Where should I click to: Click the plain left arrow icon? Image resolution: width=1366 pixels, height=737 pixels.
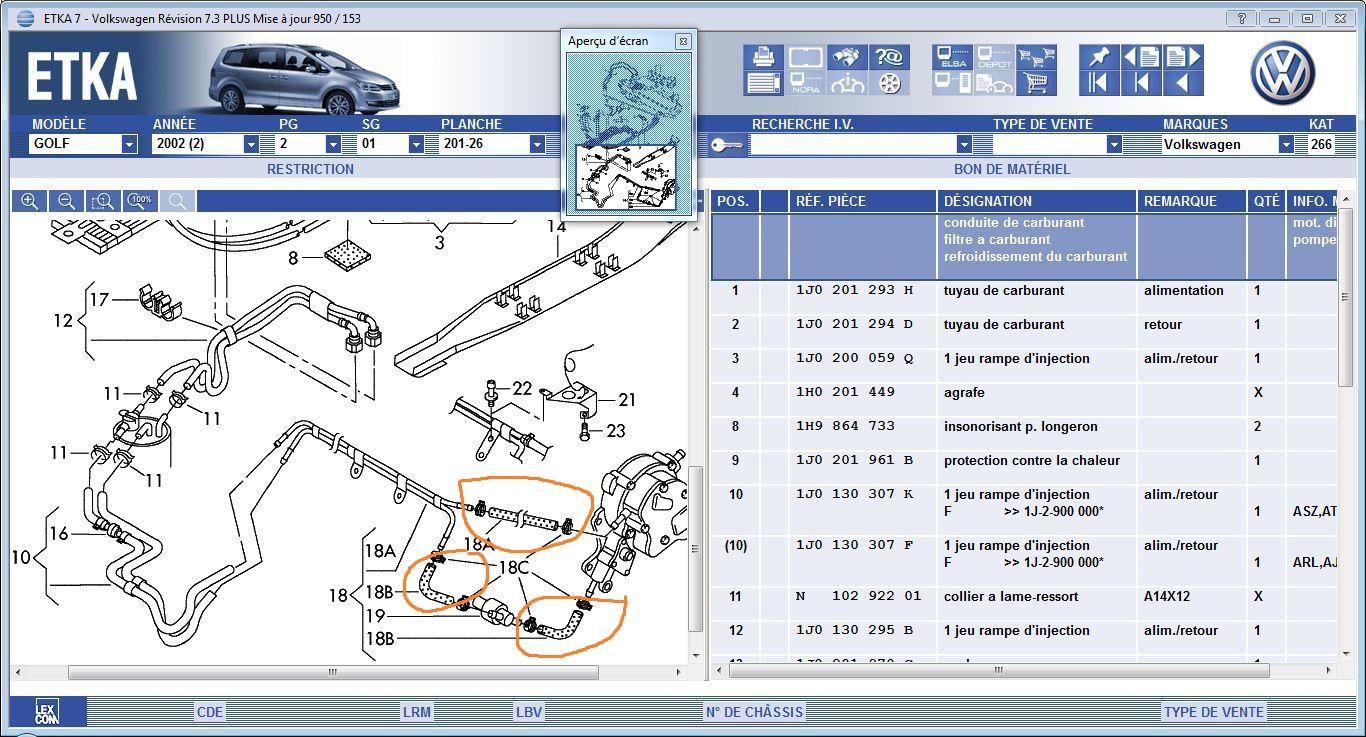tap(1183, 83)
